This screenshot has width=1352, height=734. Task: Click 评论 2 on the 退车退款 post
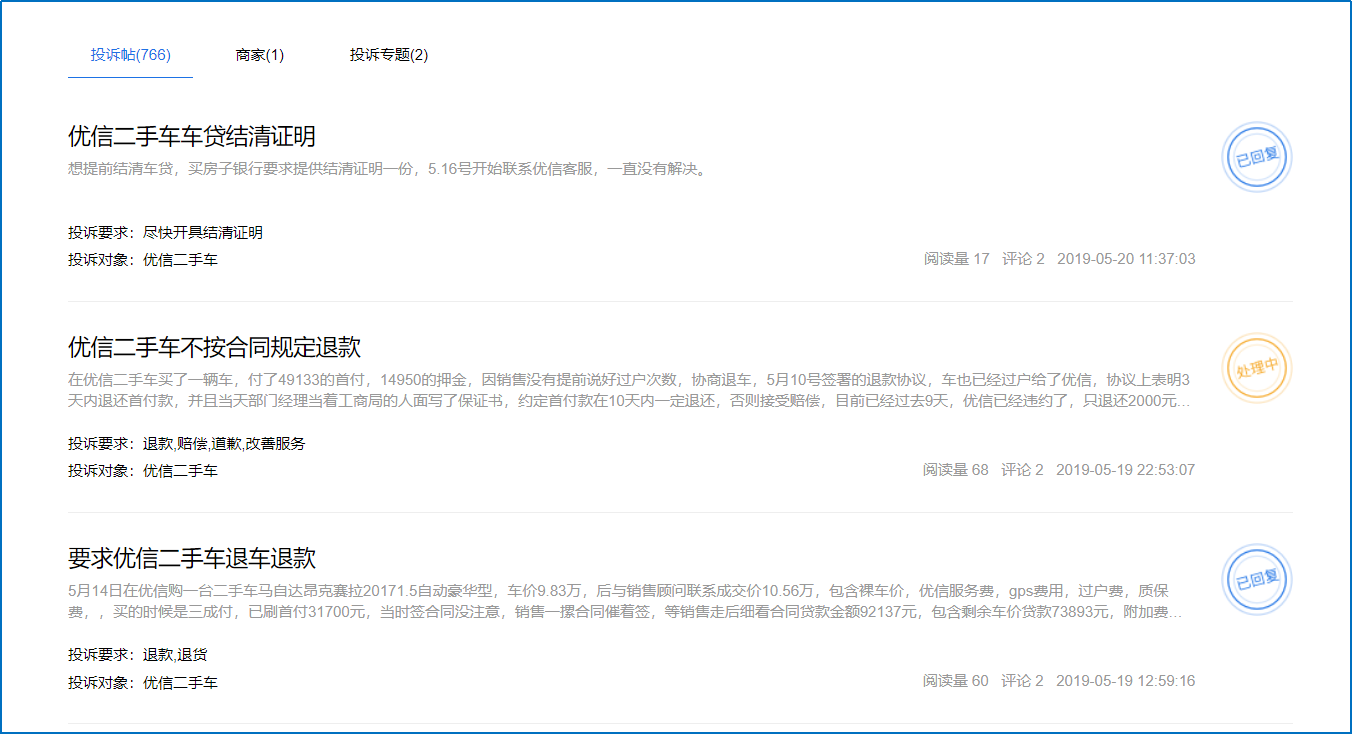pyautogui.click(x=1022, y=681)
